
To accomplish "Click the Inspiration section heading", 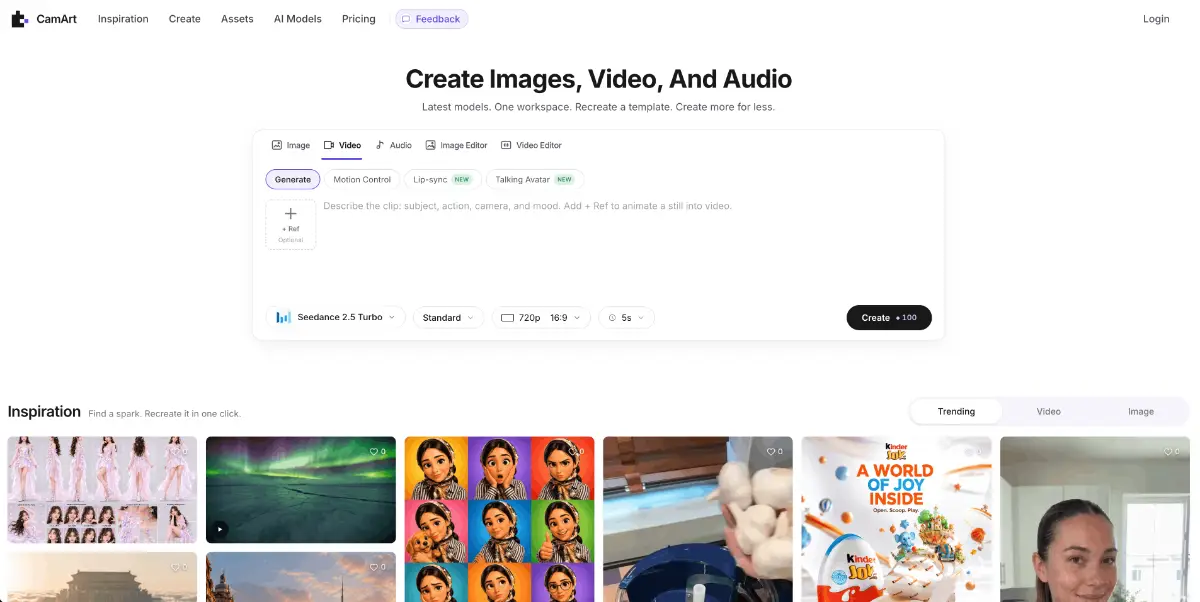I will [x=44, y=411].
